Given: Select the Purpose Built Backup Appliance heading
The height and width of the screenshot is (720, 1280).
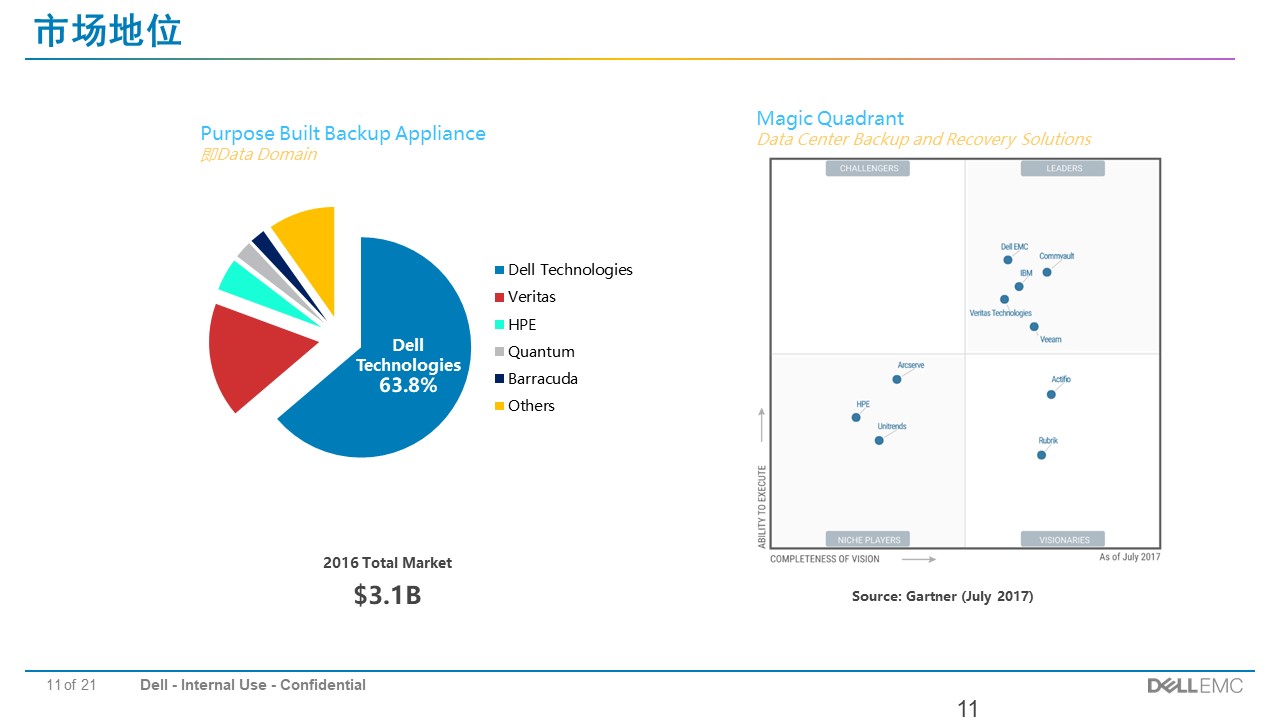Looking at the screenshot, I should [x=343, y=133].
